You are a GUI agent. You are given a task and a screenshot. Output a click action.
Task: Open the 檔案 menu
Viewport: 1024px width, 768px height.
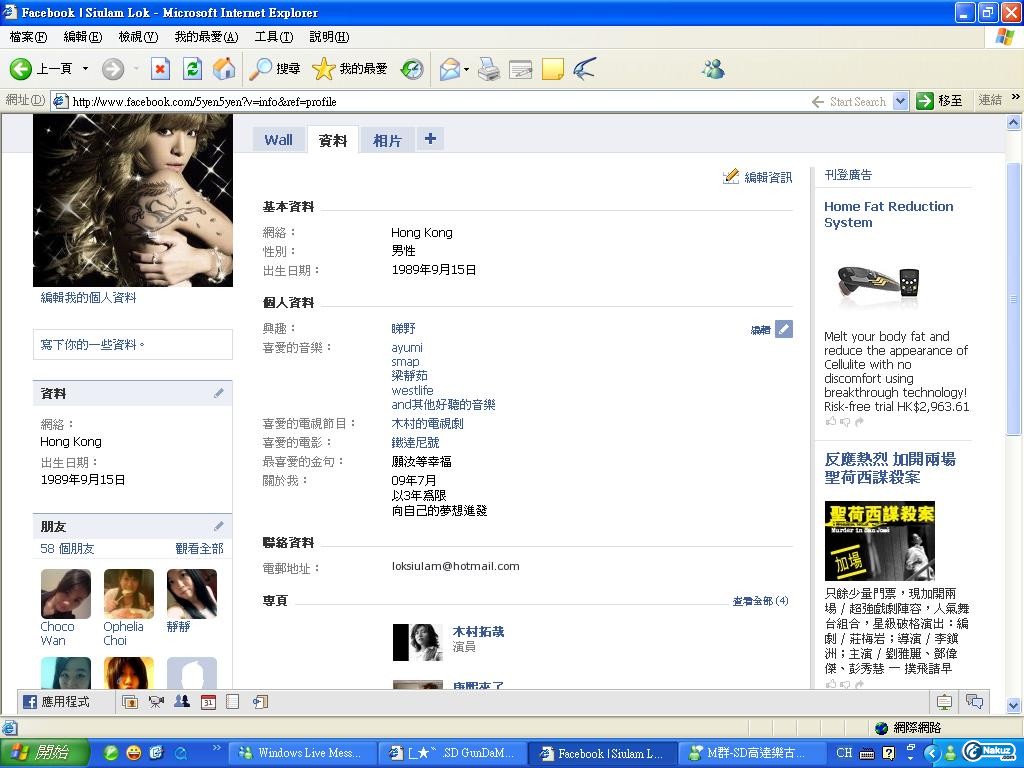pyautogui.click(x=28, y=37)
